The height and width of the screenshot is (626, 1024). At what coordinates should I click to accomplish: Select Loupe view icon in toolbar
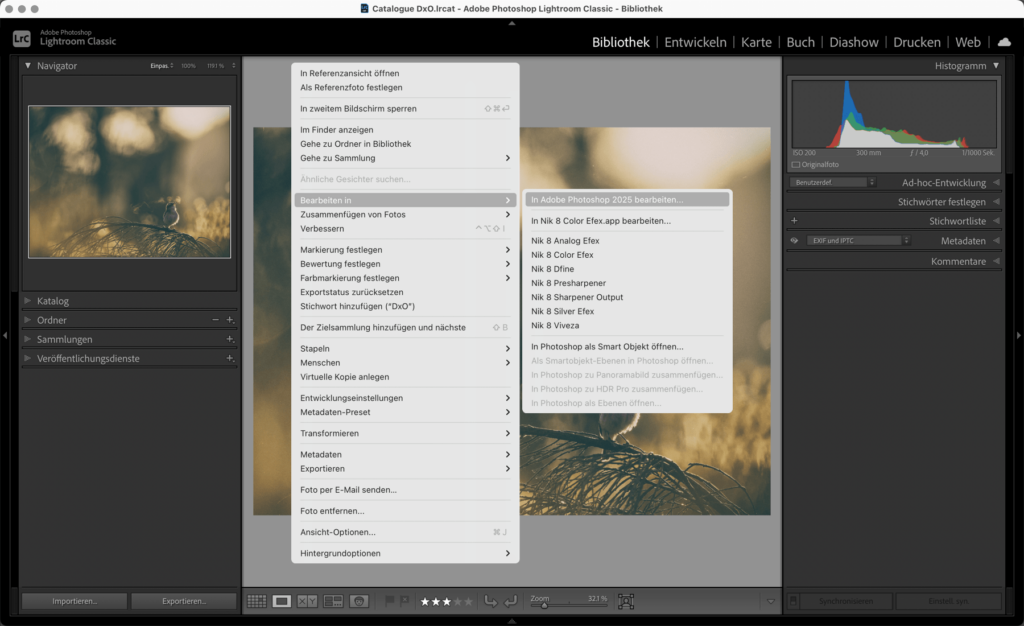tap(281, 601)
